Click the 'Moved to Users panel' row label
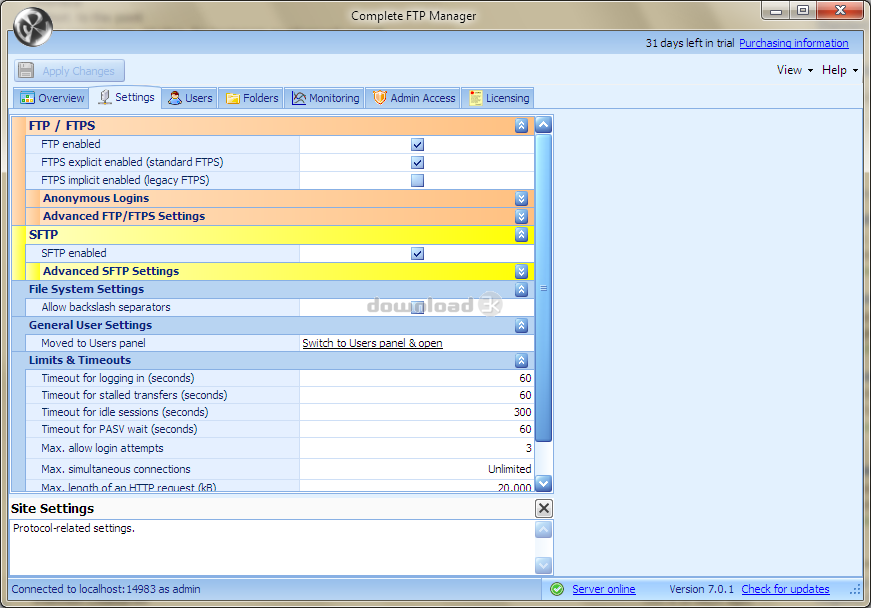 click(93, 343)
